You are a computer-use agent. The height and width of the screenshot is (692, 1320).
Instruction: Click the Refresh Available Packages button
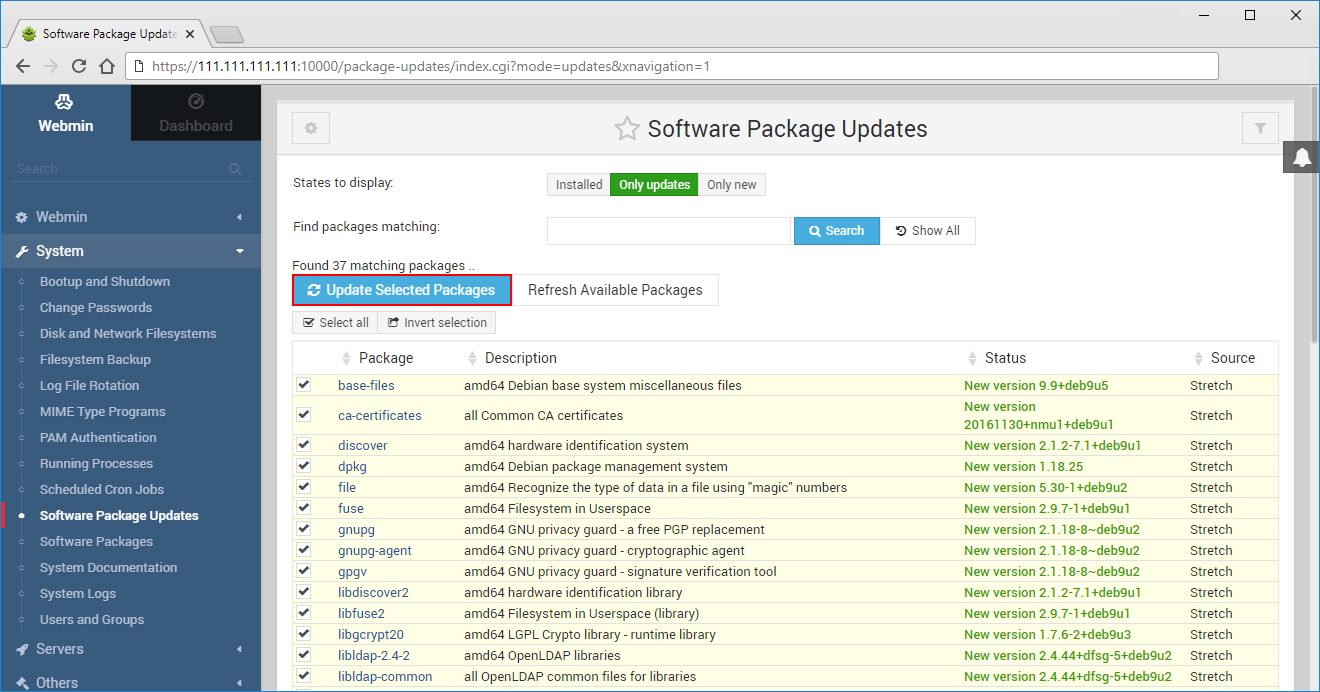click(x=616, y=290)
